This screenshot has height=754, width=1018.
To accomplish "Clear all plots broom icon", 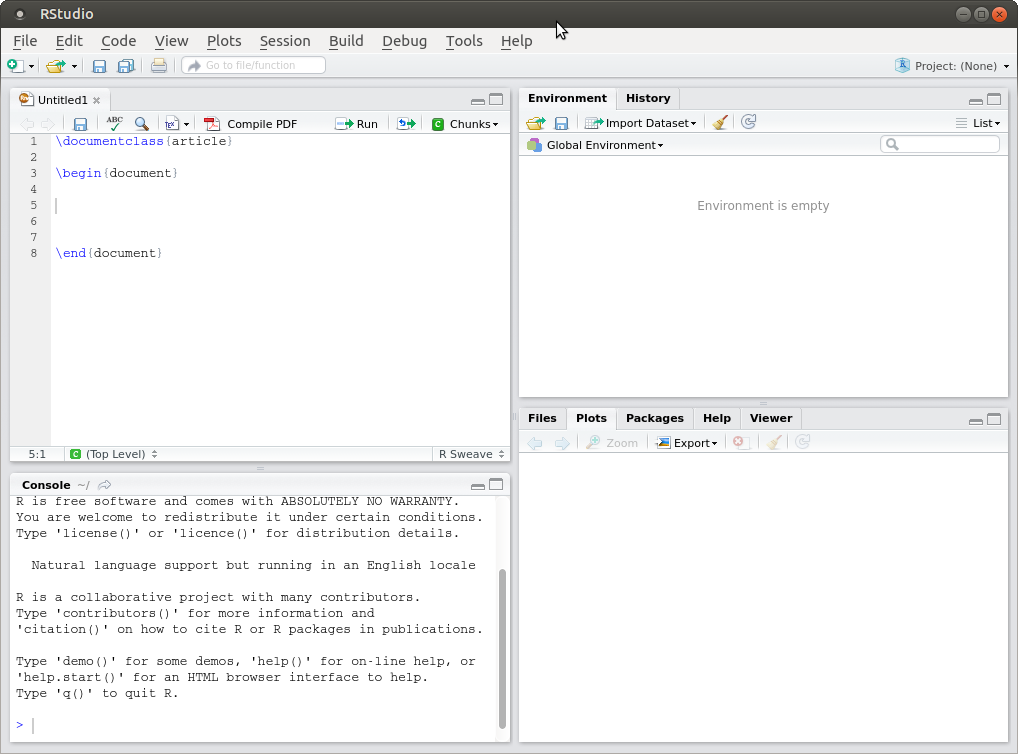I will click(773, 442).
